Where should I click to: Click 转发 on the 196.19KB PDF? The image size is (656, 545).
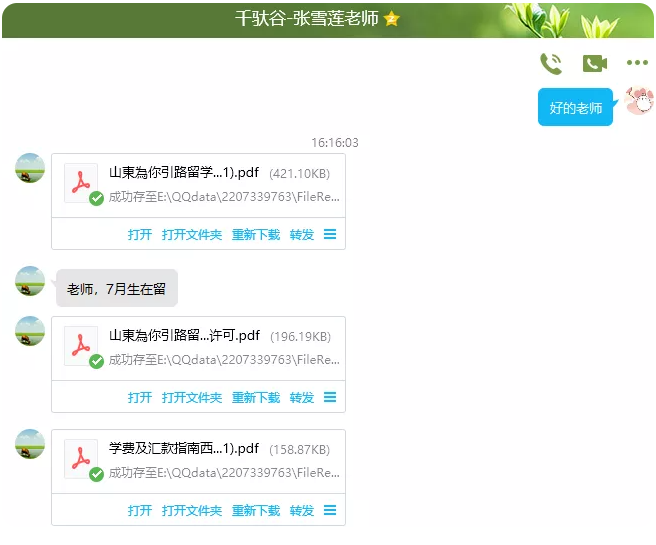coord(302,398)
